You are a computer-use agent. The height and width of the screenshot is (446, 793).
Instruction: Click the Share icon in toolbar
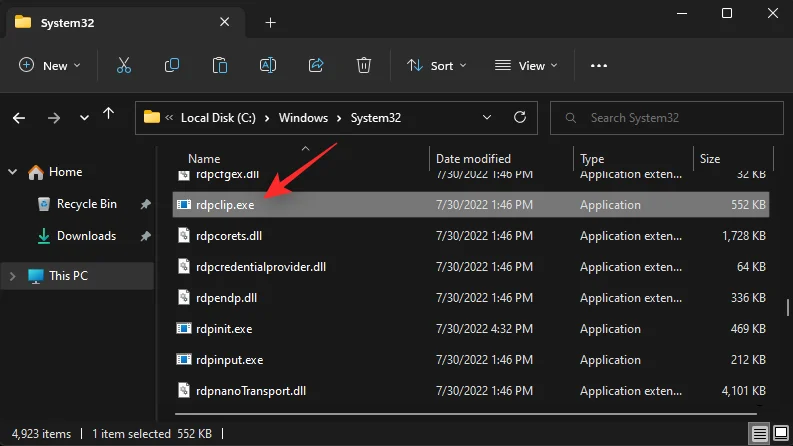click(316, 65)
